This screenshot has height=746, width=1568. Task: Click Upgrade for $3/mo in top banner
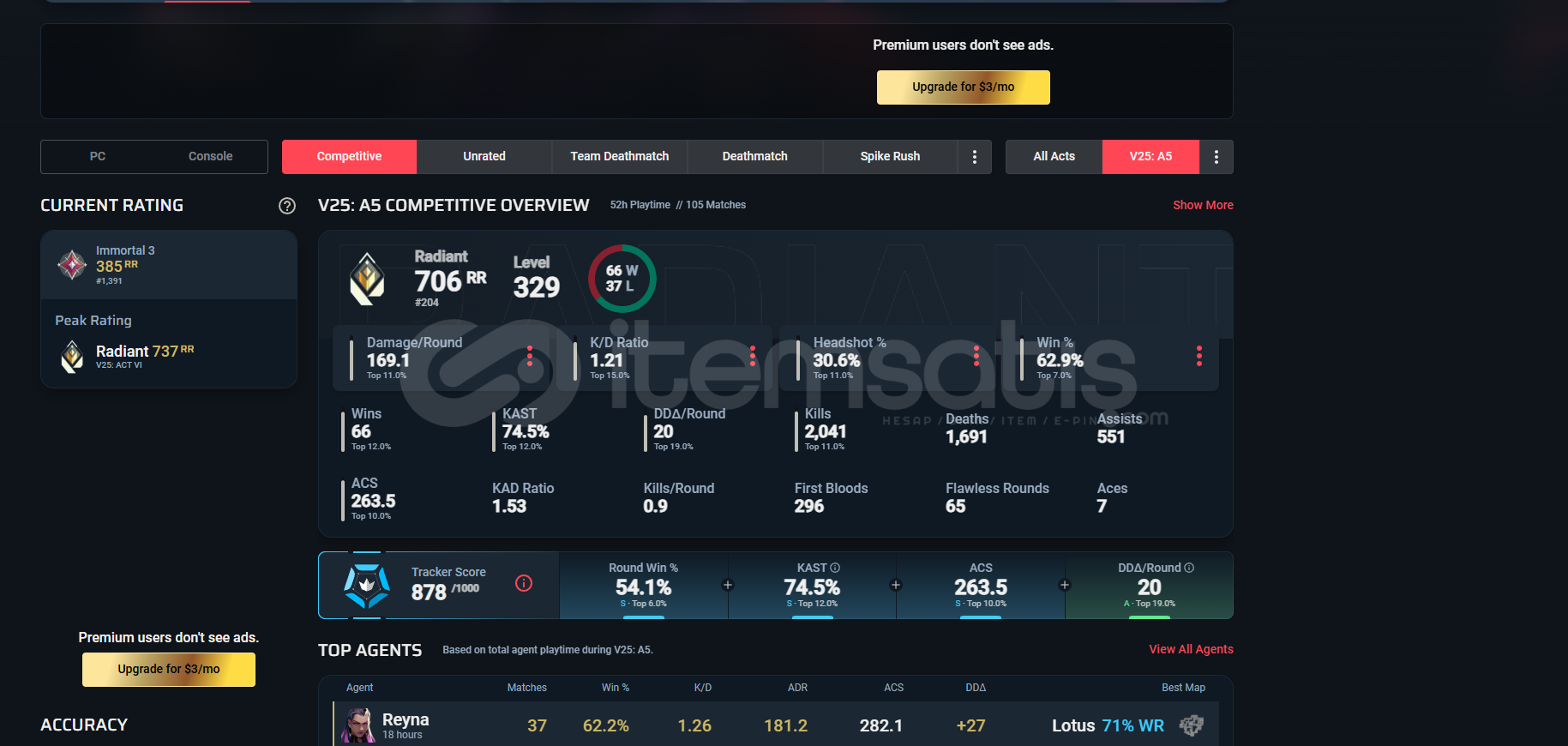coord(964,87)
